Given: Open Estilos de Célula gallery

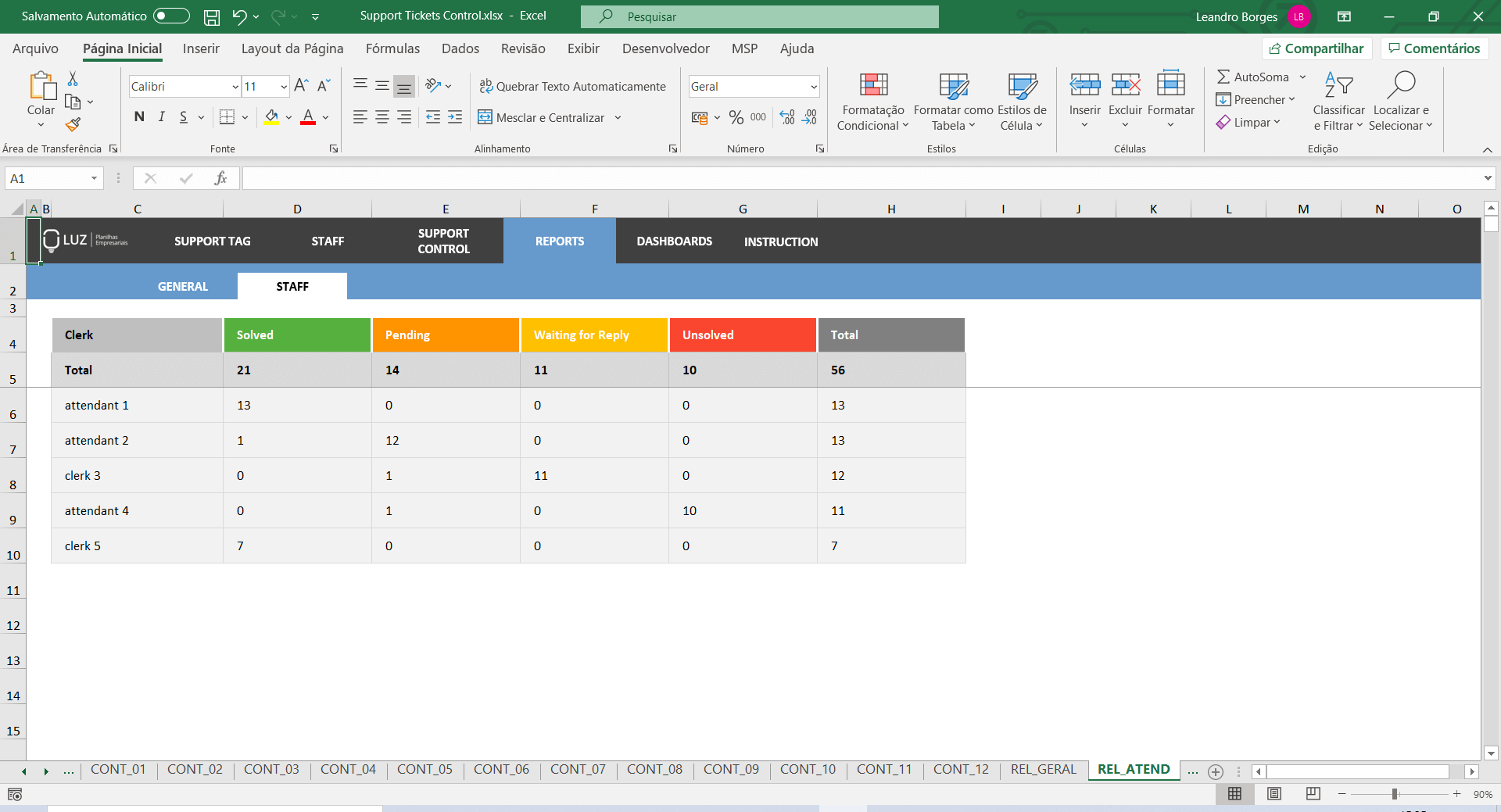Looking at the screenshot, I should [1021, 101].
